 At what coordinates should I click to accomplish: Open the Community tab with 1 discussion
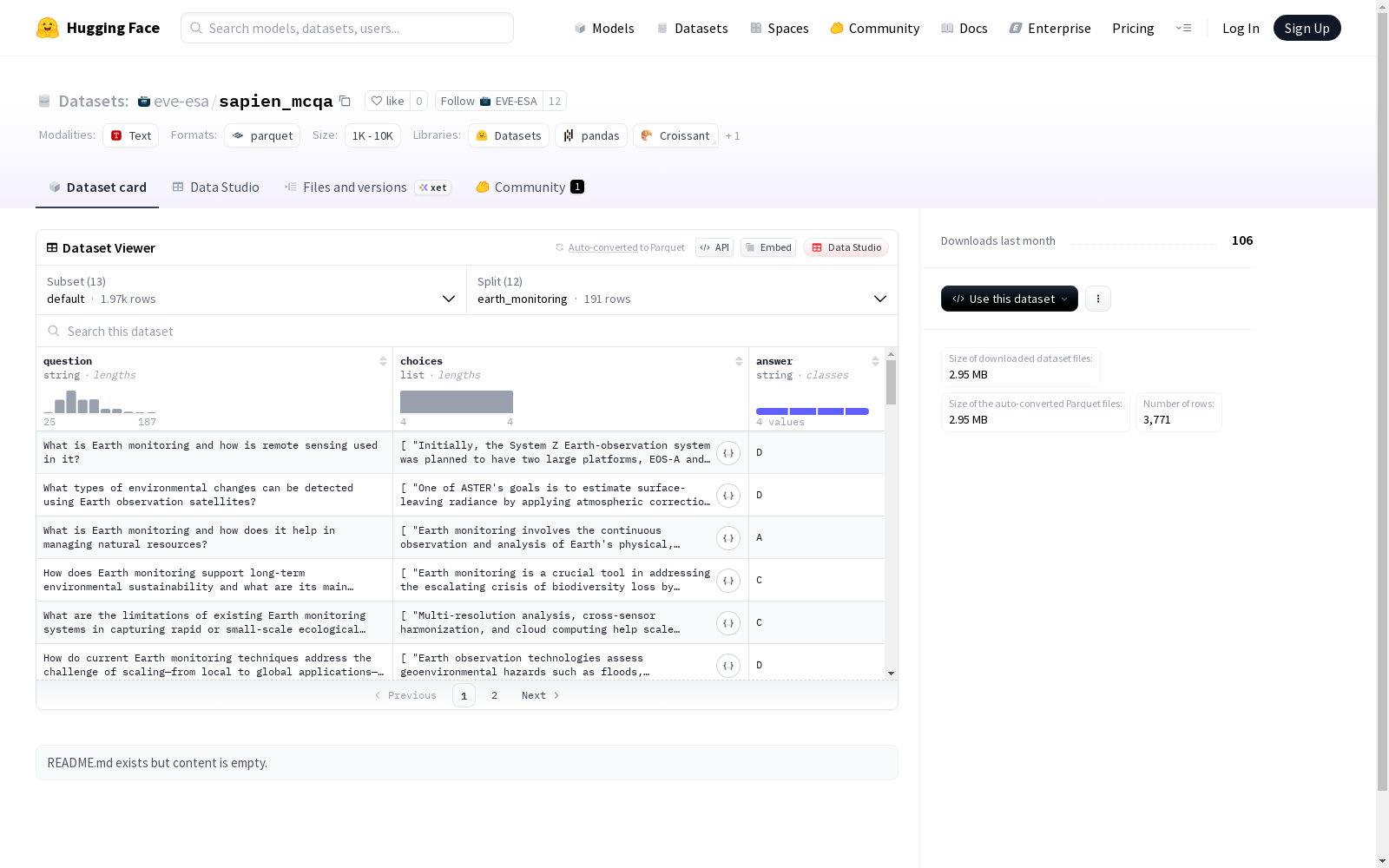(530, 187)
